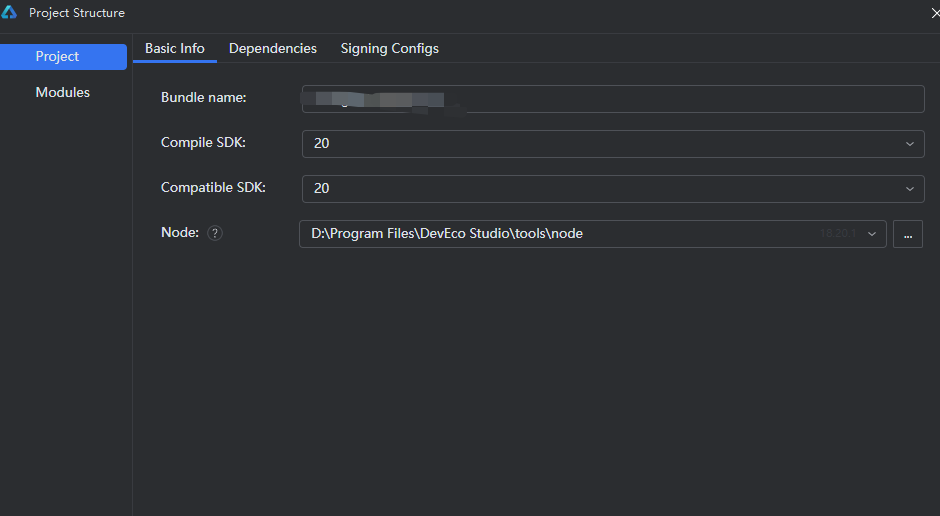Image resolution: width=940 pixels, height=516 pixels.
Task: Click the Node help question-mark icon
Action: [x=215, y=233]
